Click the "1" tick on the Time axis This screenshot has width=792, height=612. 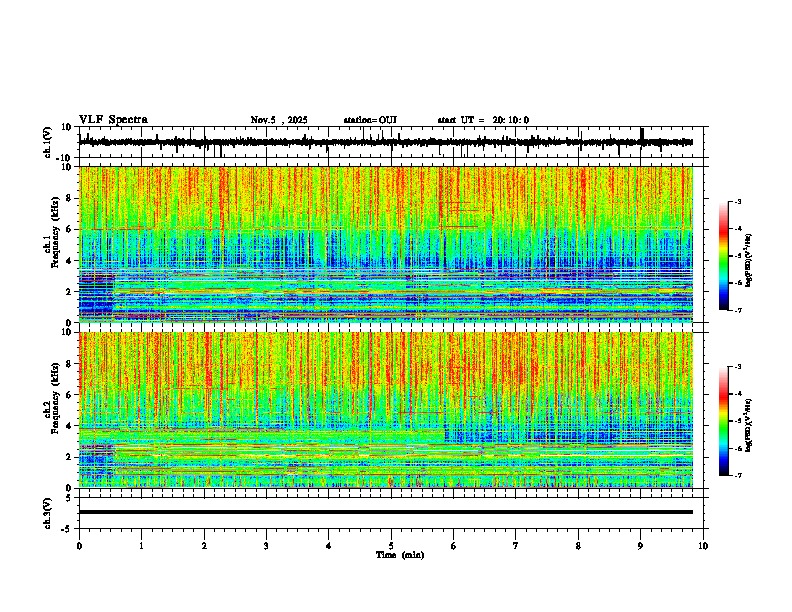(142, 546)
